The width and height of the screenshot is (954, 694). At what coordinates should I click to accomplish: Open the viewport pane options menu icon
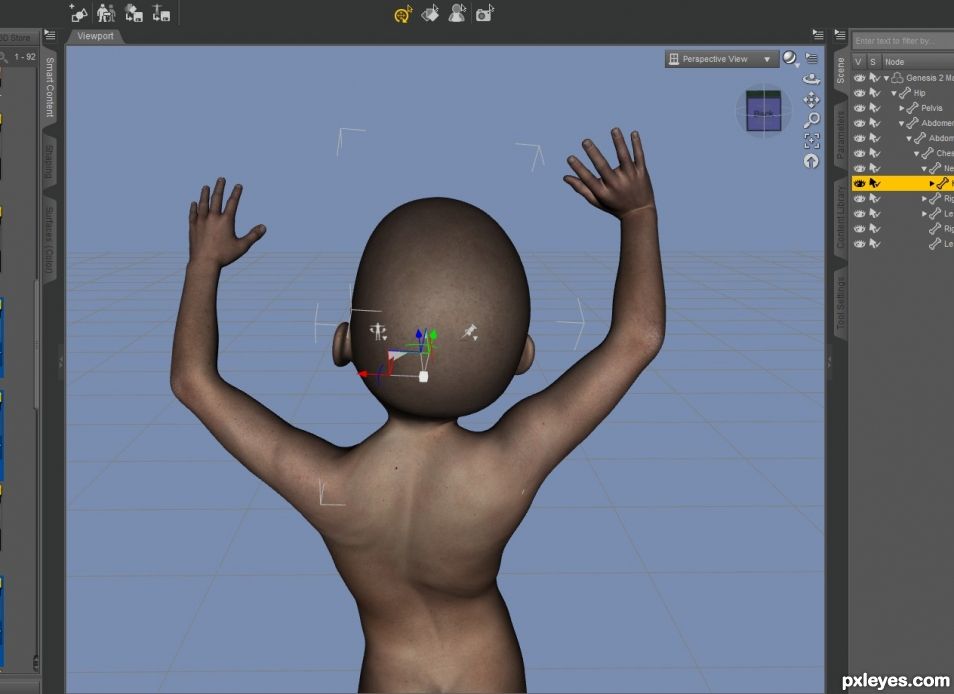[x=818, y=35]
